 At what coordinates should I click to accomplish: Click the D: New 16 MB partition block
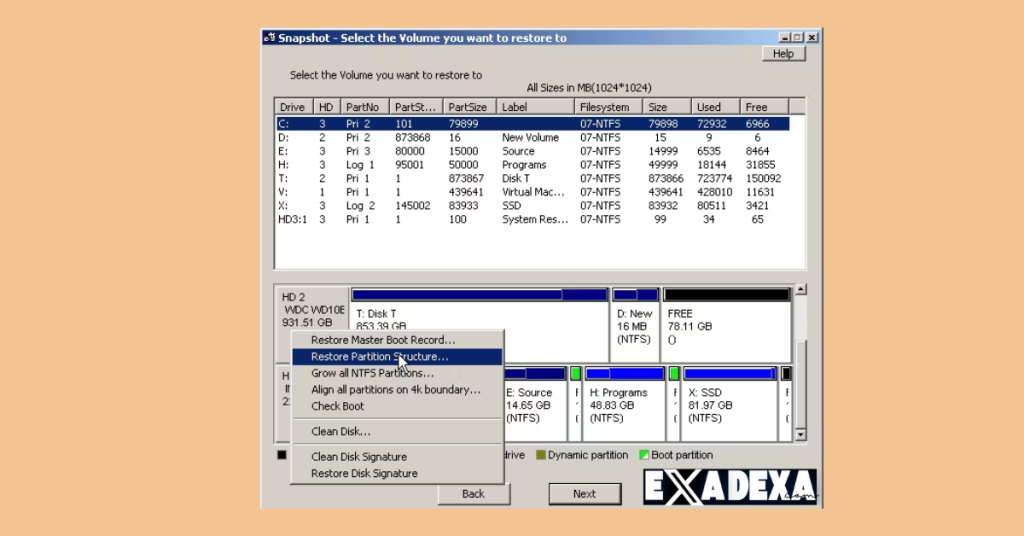coord(635,325)
